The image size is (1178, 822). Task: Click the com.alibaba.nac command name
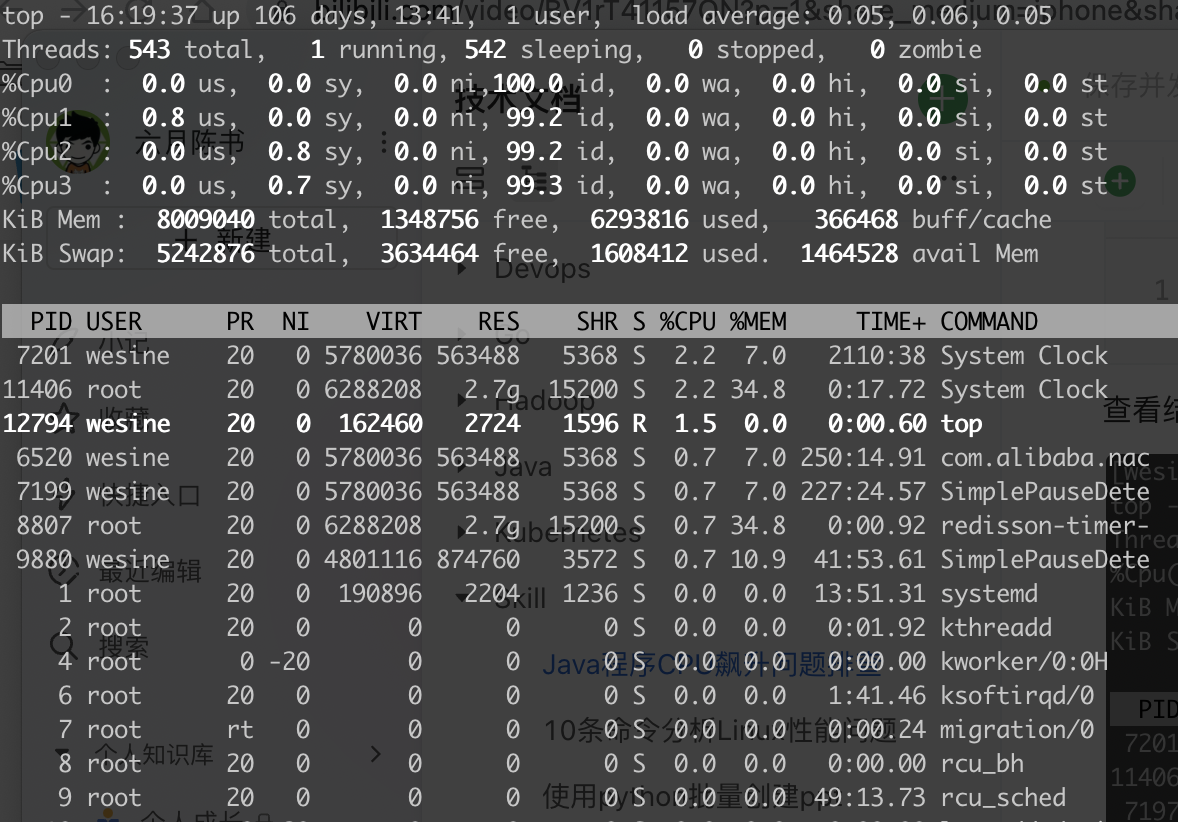pos(1045,458)
